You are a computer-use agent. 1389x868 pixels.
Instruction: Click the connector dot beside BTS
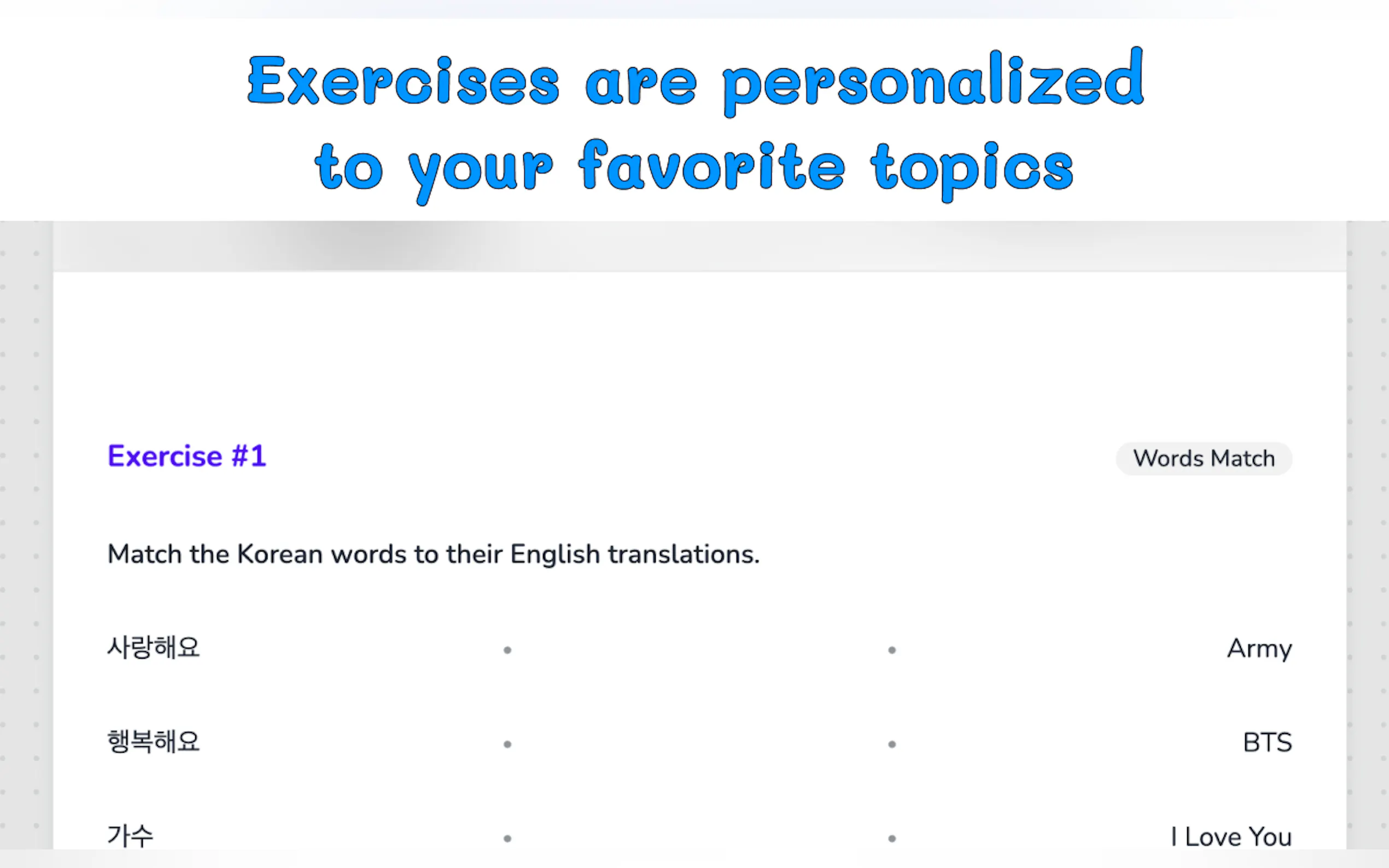(x=892, y=744)
